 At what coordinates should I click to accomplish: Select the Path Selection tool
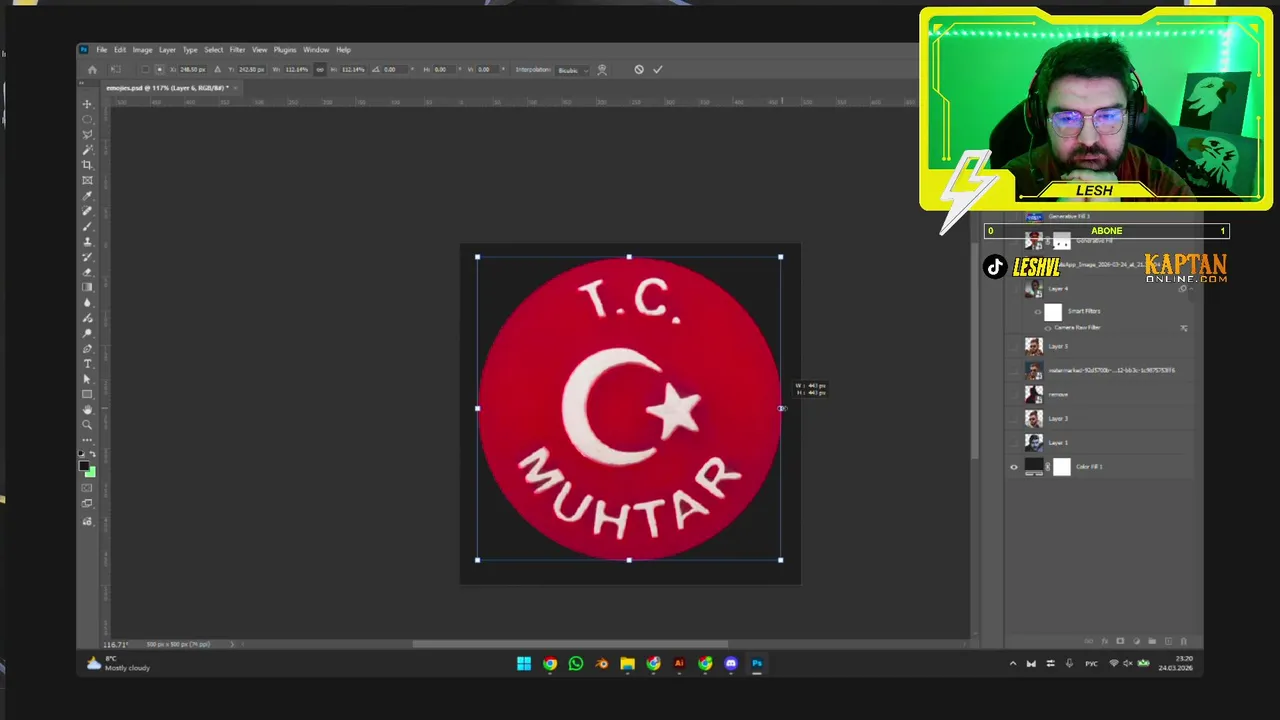pyautogui.click(x=87, y=379)
